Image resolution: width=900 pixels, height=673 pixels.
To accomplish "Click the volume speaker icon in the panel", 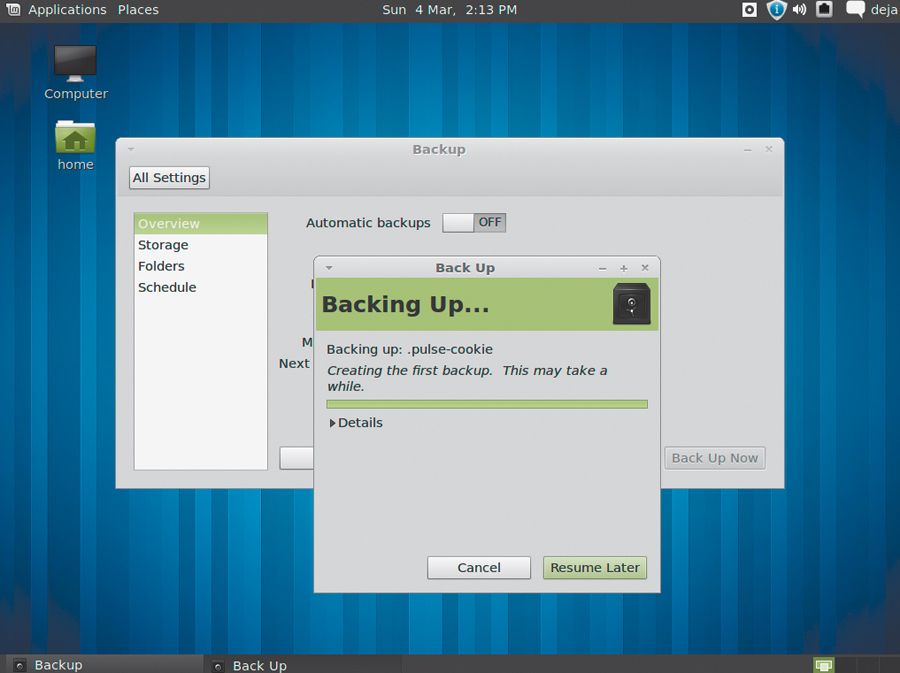I will point(801,10).
